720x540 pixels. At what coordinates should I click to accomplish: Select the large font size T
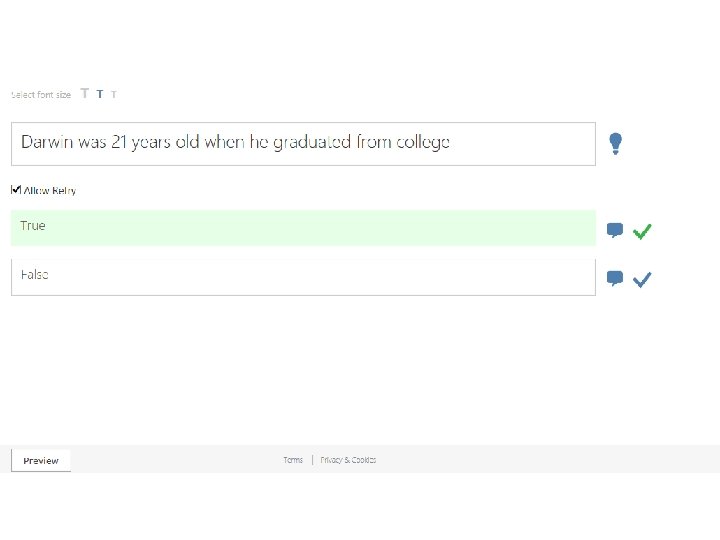coord(85,94)
